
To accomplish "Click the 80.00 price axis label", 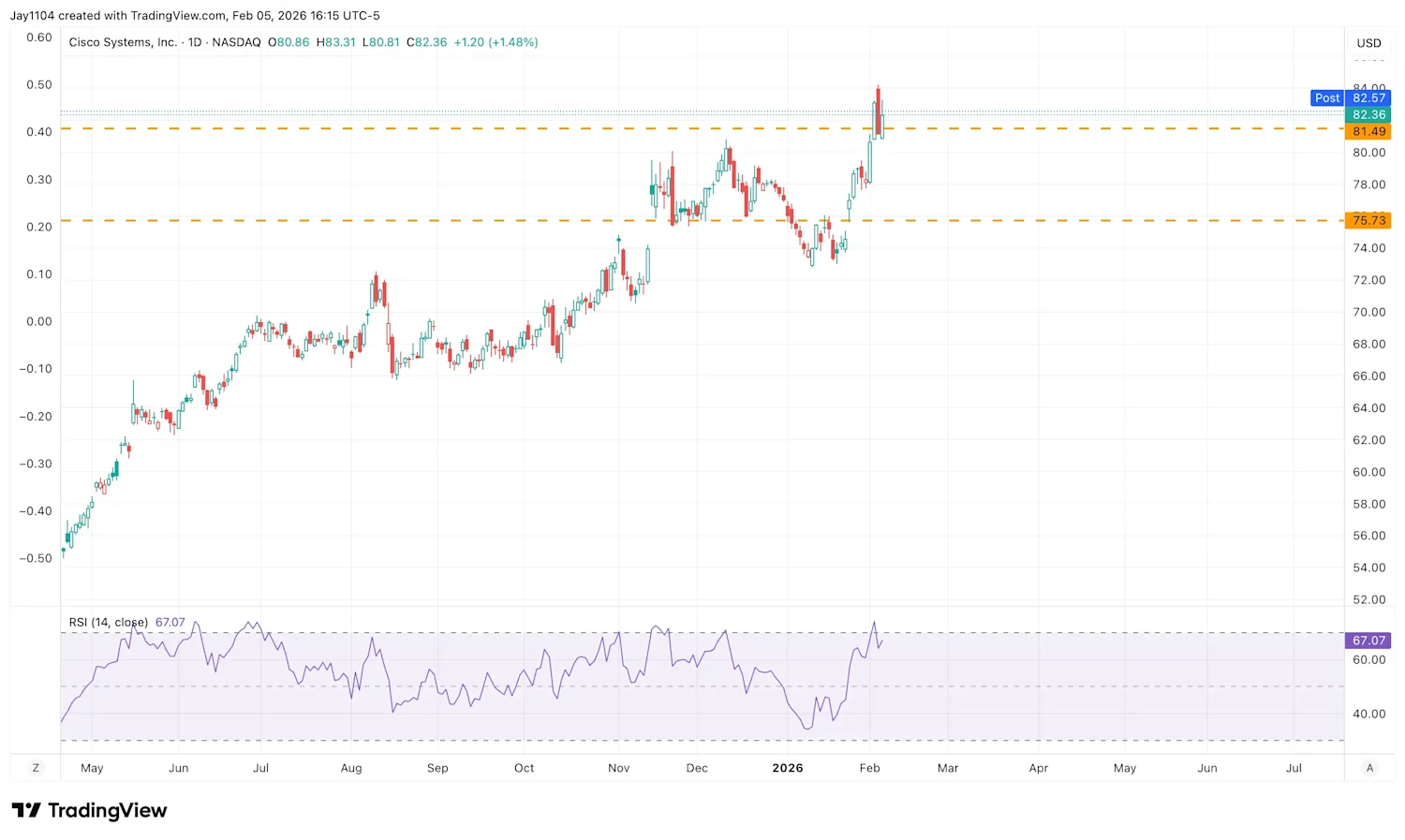I will [x=1369, y=153].
